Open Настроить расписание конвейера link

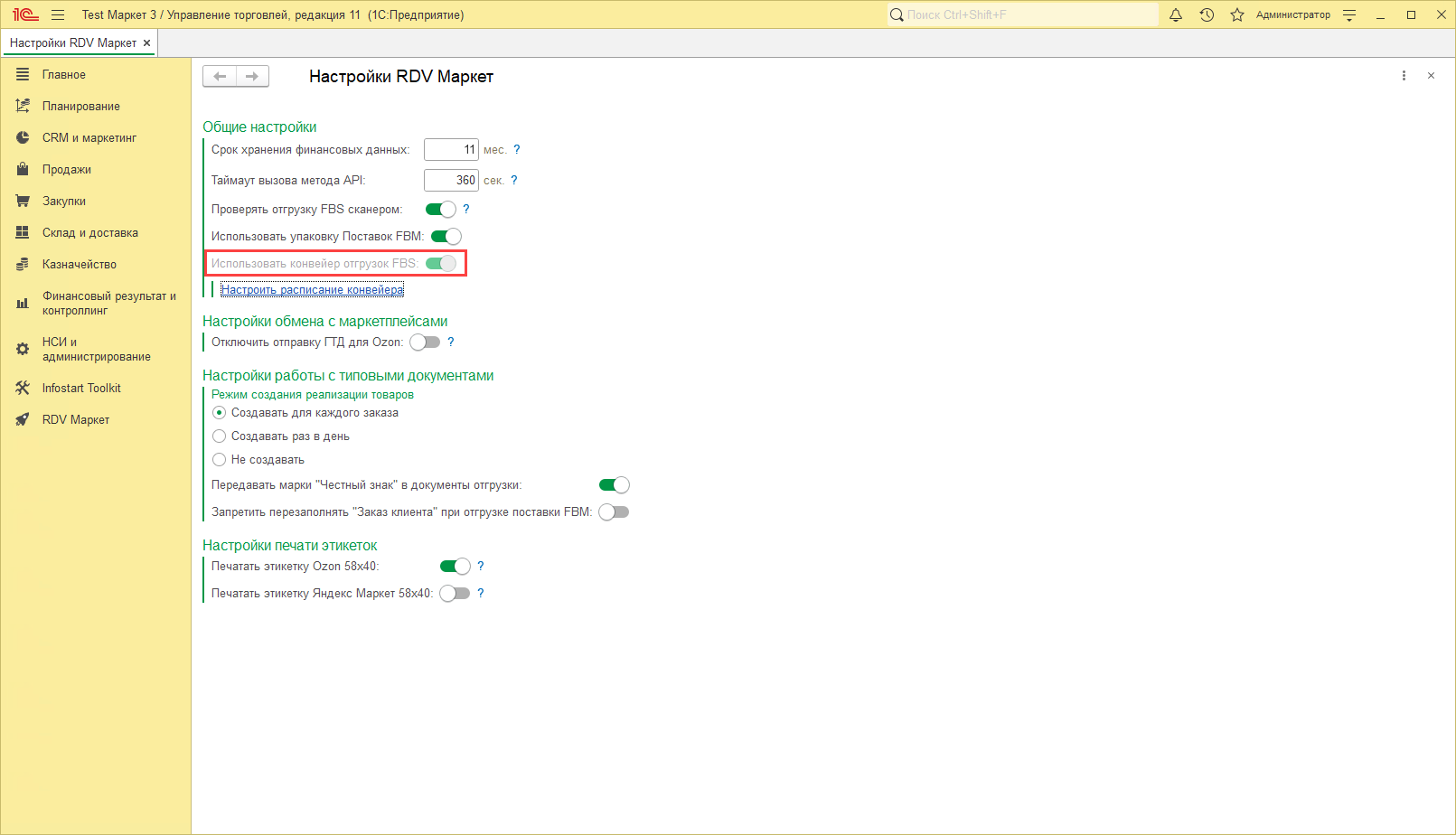tap(313, 290)
